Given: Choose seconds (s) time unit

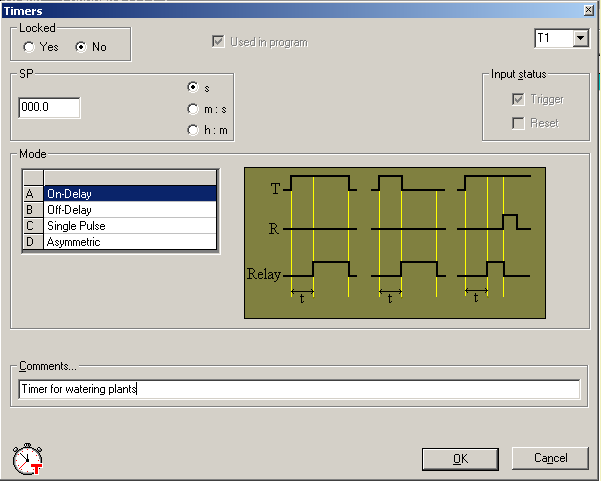Looking at the screenshot, I should [x=193, y=88].
